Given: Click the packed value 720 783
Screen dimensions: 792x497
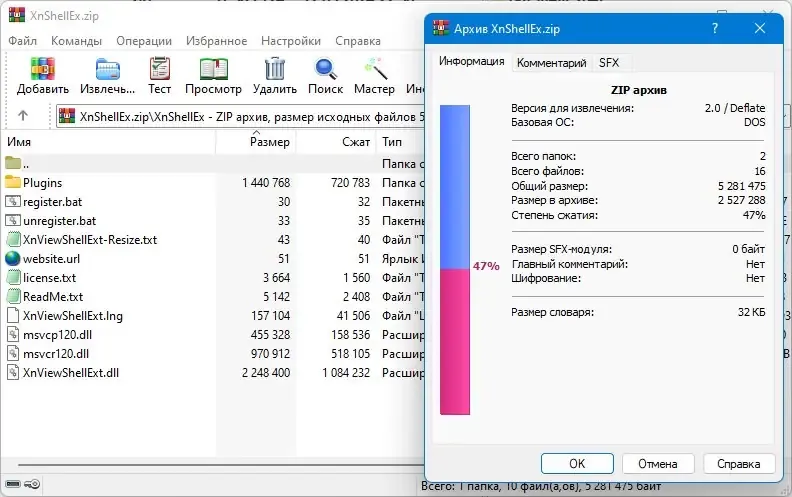Looking at the screenshot, I should [x=350, y=182].
